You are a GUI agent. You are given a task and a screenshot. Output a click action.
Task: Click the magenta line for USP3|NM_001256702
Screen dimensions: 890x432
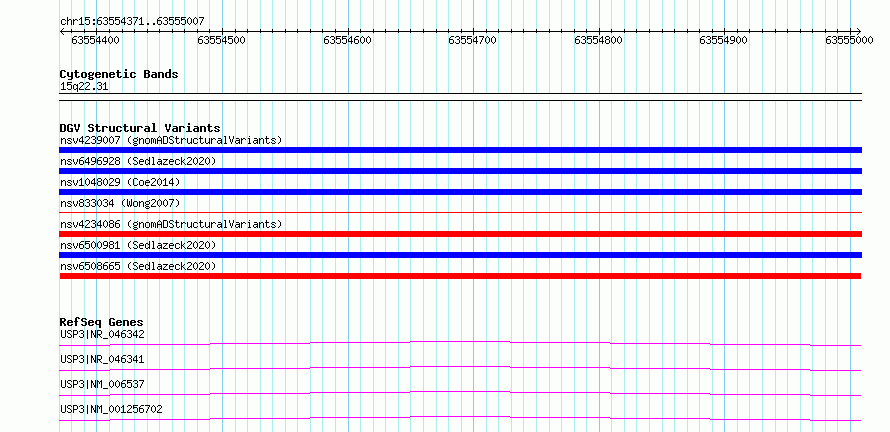pos(460,418)
